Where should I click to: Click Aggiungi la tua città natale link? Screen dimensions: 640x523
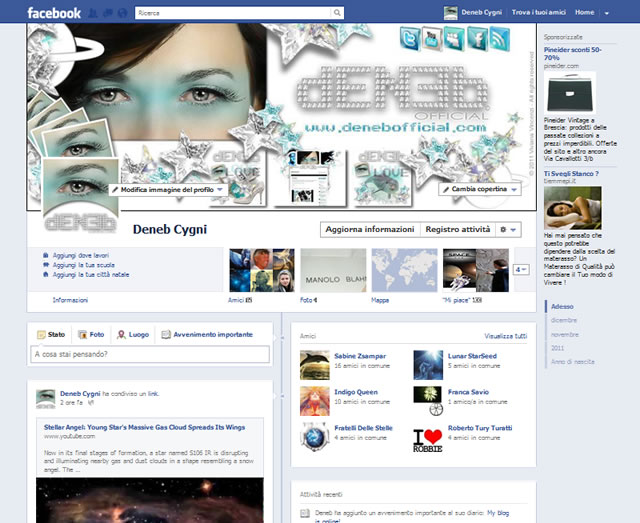[91, 275]
